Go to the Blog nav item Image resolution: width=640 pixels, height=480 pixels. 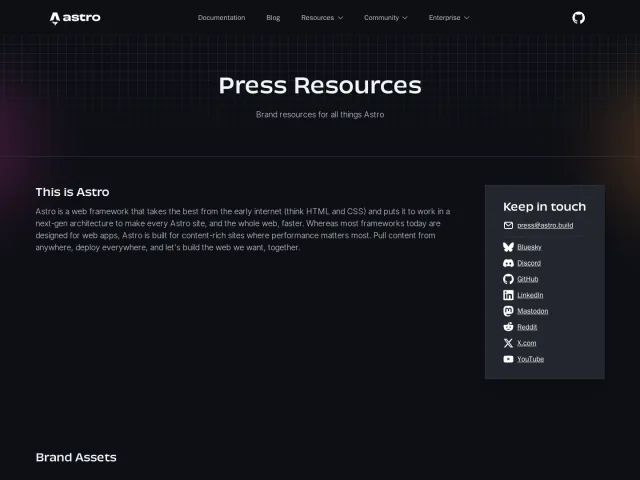click(x=273, y=18)
